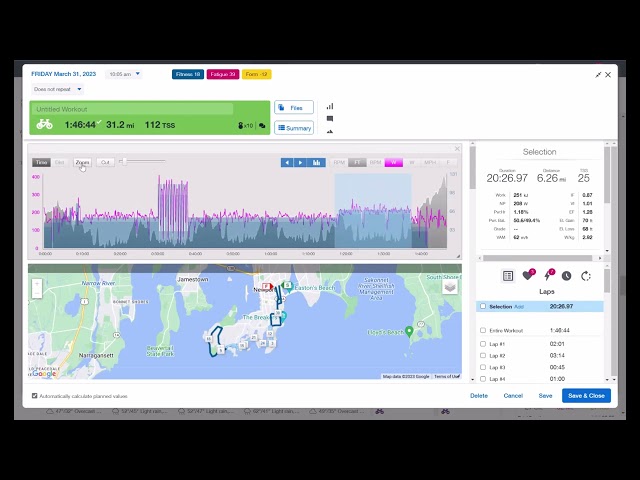Click the Cancel link

click(x=513, y=396)
